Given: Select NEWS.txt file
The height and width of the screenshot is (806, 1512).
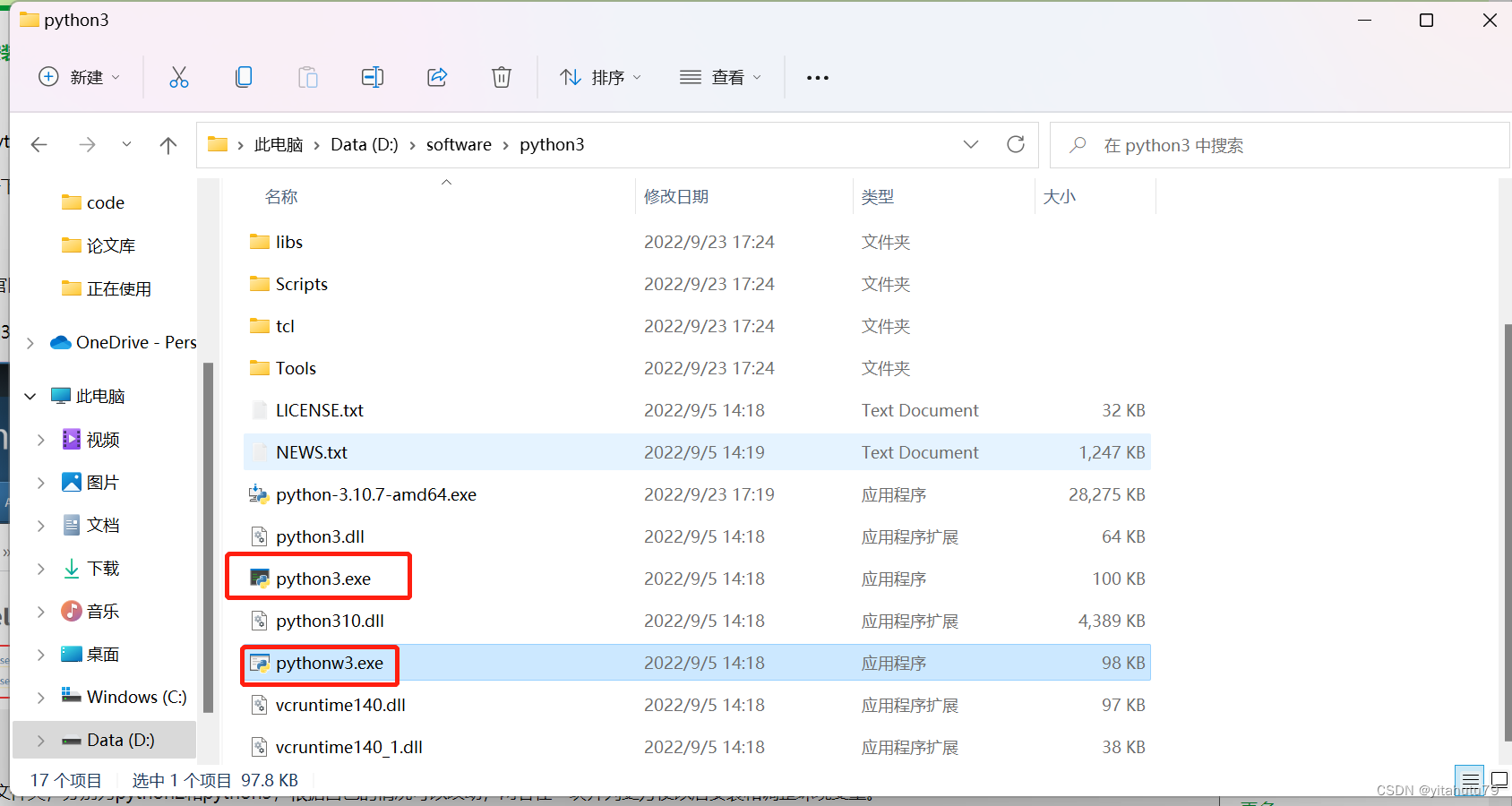Looking at the screenshot, I should tap(697, 452).
